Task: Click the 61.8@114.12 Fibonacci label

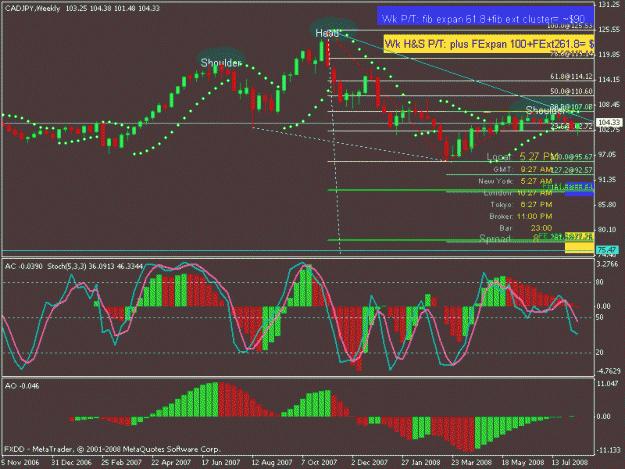Action: tap(572, 76)
